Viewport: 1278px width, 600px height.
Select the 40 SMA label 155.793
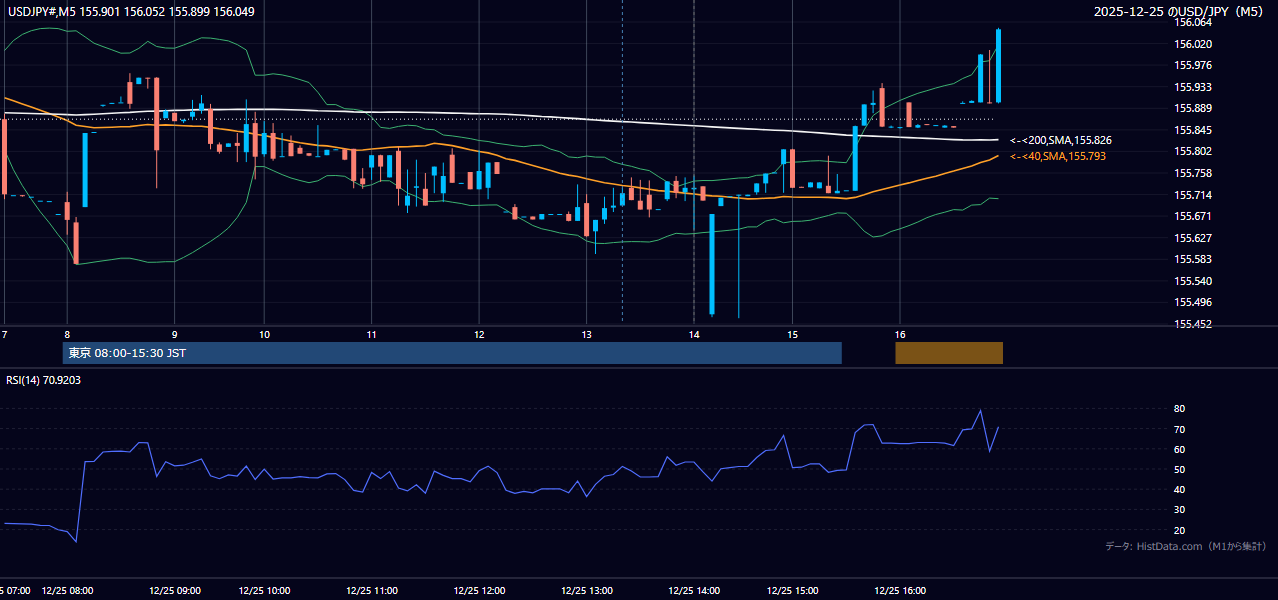click(x=1058, y=156)
